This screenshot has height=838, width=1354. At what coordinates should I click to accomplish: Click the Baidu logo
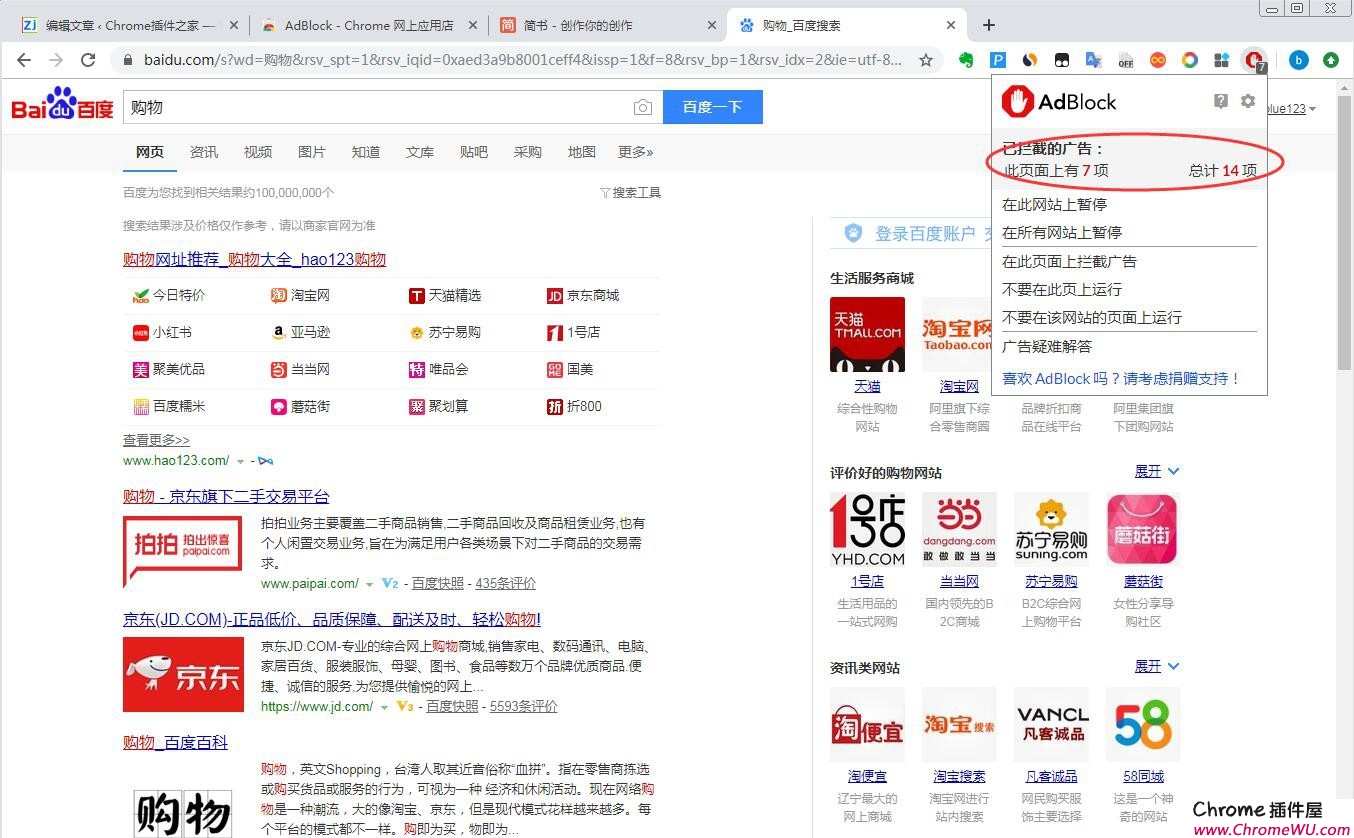coord(62,104)
